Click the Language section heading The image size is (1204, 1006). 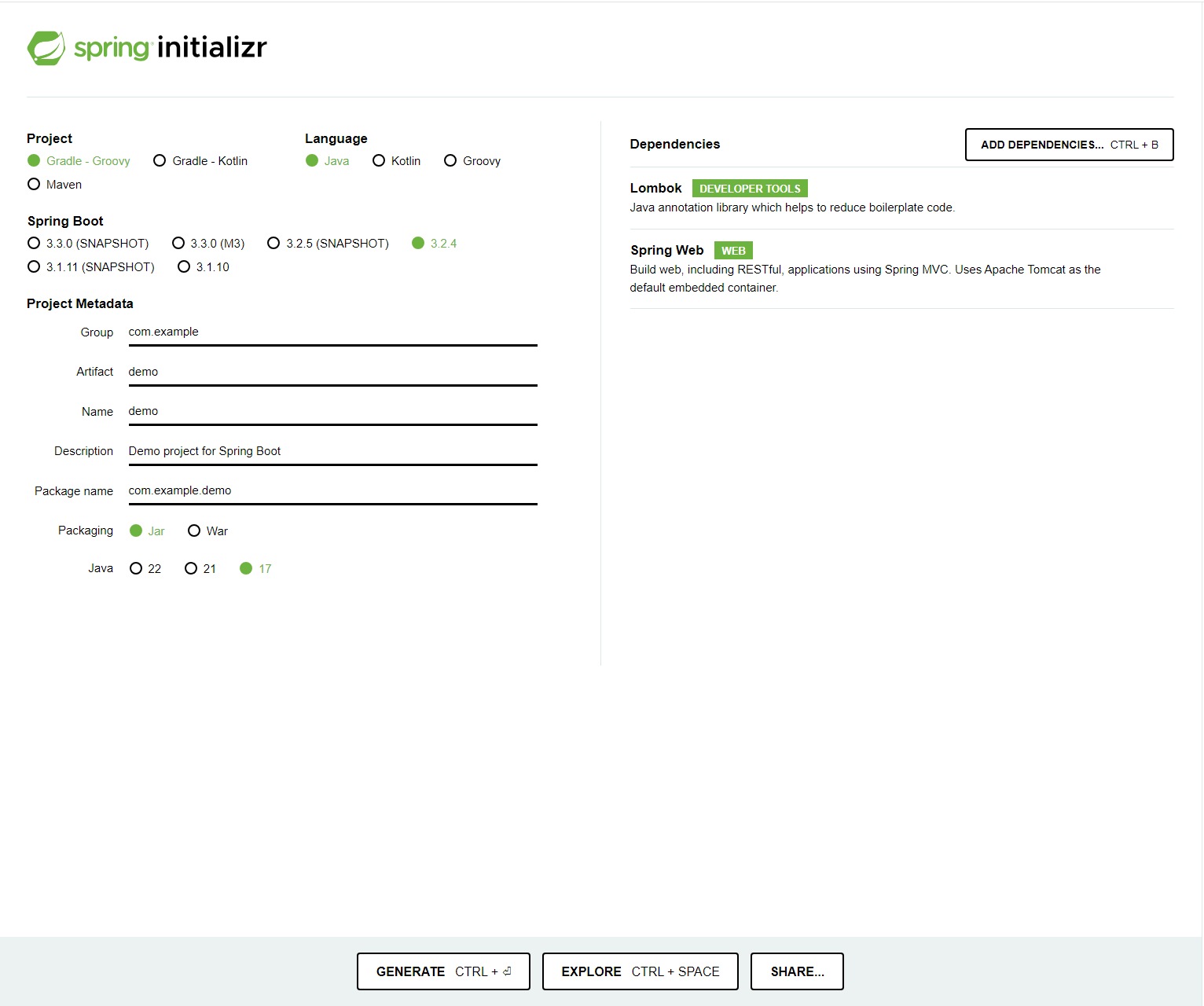pyautogui.click(x=336, y=138)
